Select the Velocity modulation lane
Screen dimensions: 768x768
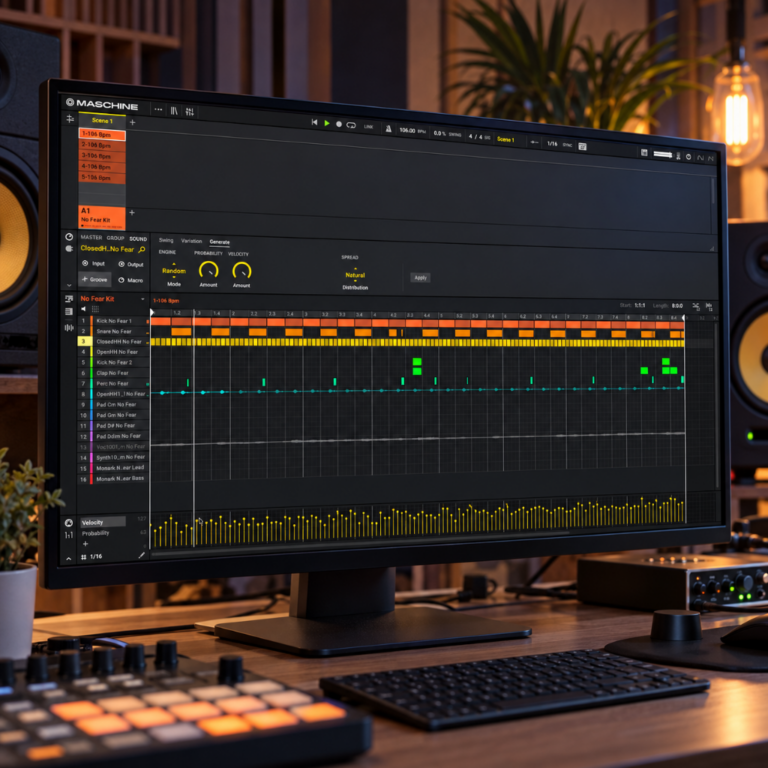click(x=103, y=522)
